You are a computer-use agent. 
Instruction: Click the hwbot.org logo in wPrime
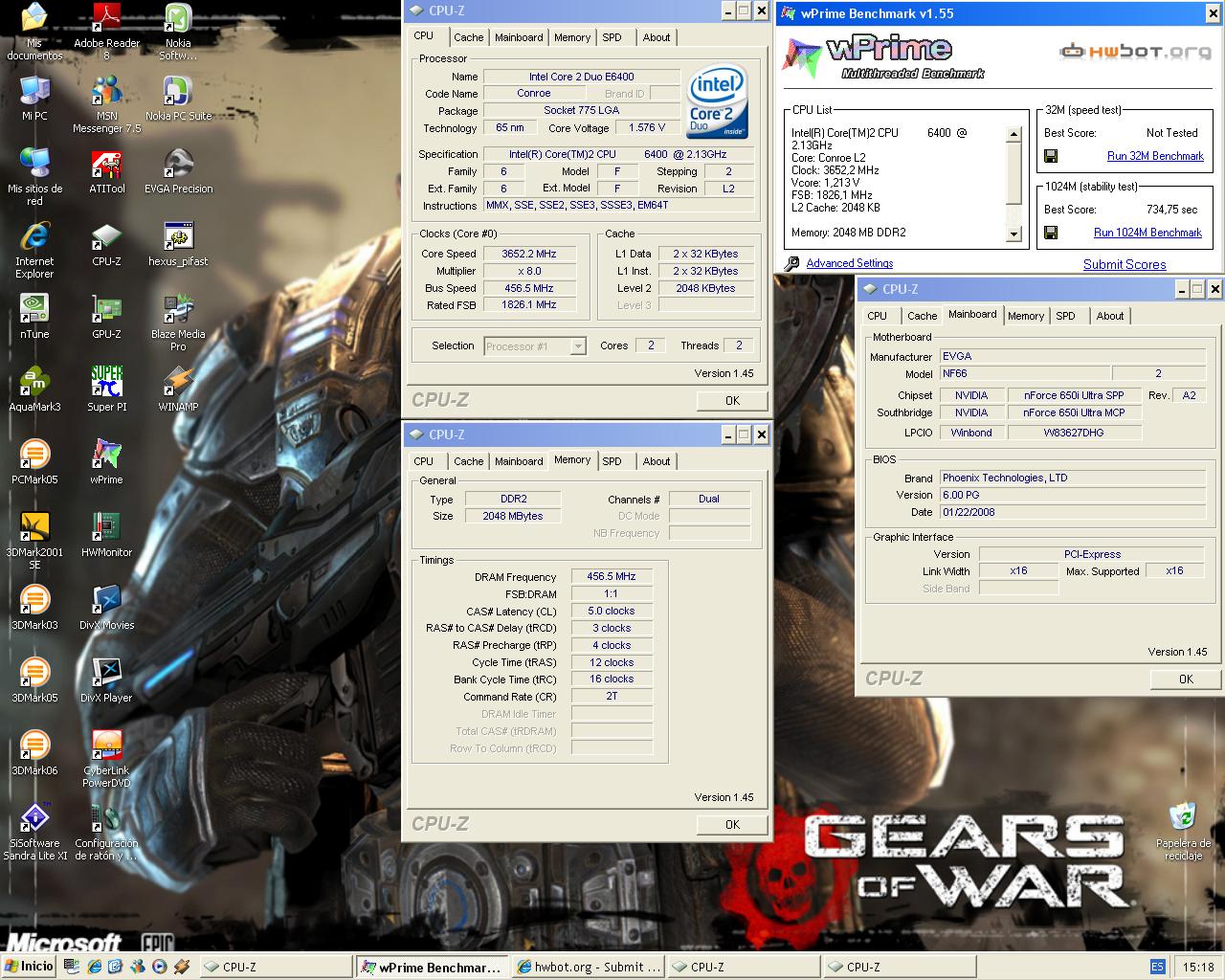pyautogui.click(x=1136, y=52)
